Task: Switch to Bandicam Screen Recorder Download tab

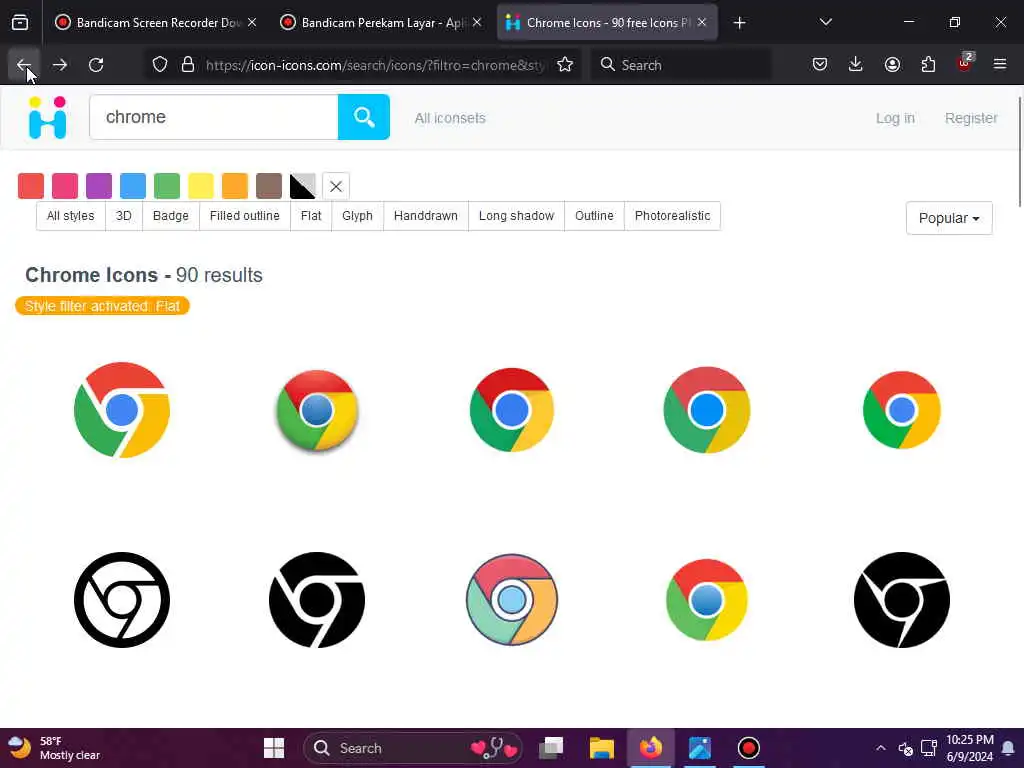Action: click(x=155, y=23)
